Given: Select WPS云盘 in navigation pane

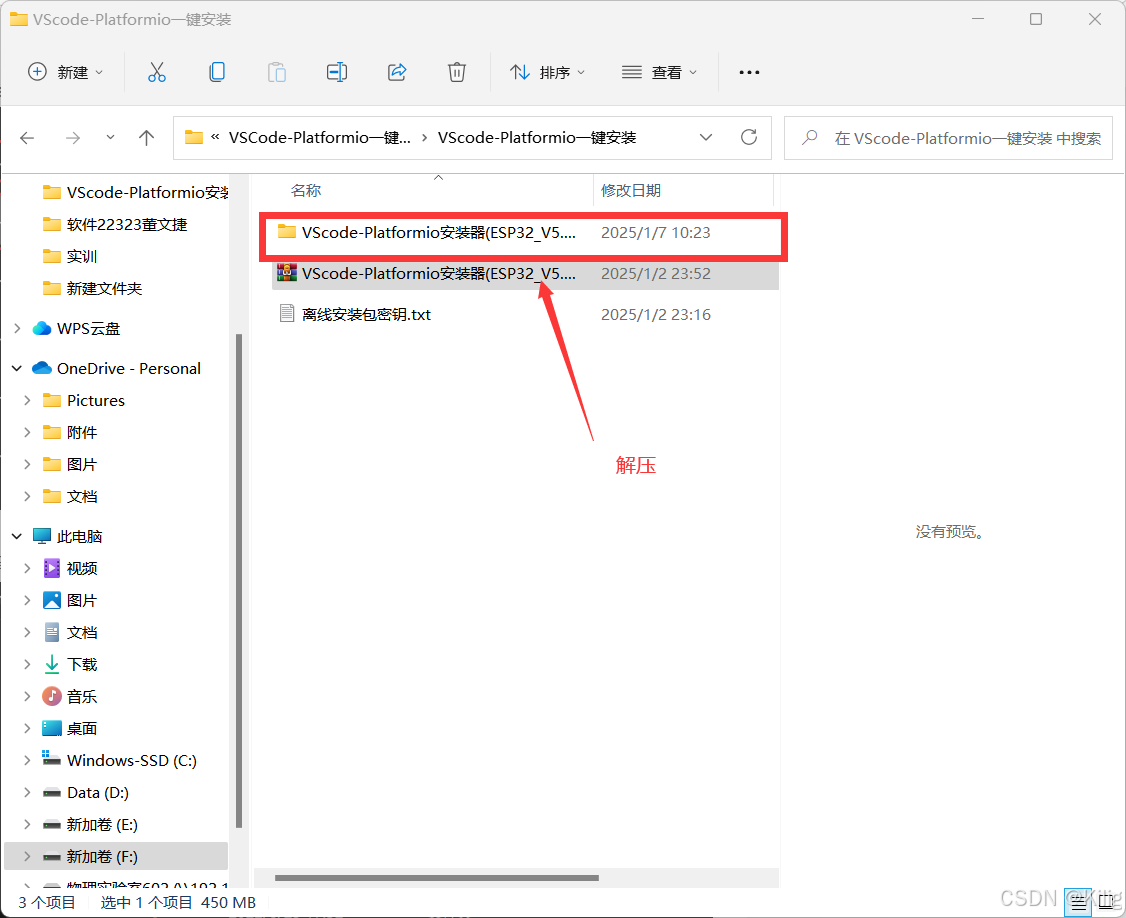Looking at the screenshot, I should (88, 328).
